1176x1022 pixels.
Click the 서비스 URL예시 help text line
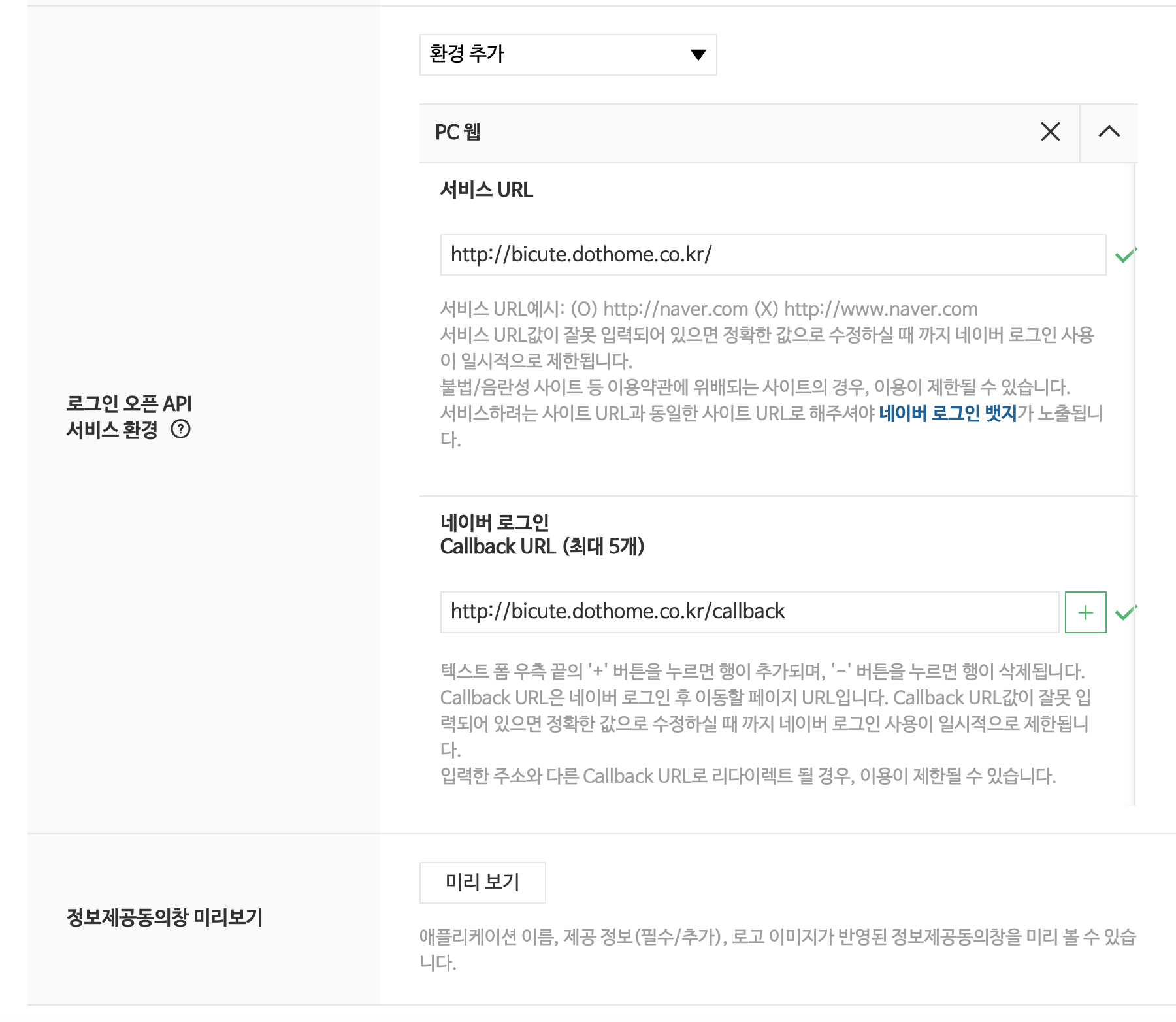[x=709, y=309]
